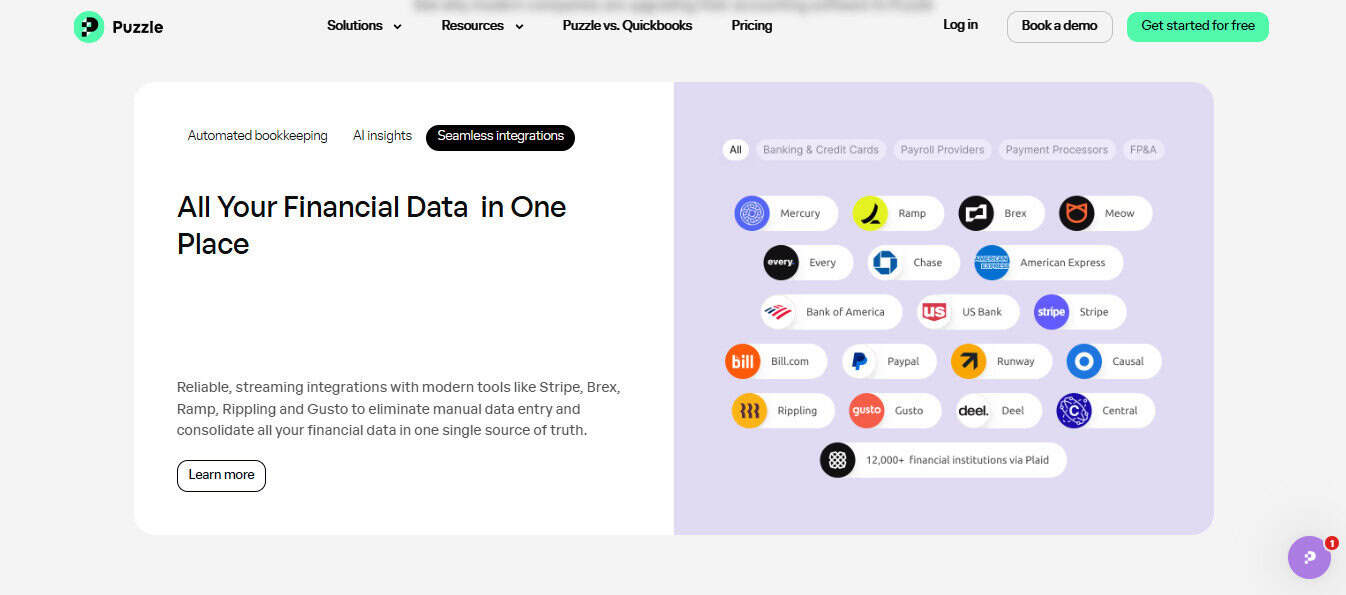Viewport: 1346px width, 595px height.
Task: Click the Mercury logo icon
Action: [752, 213]
